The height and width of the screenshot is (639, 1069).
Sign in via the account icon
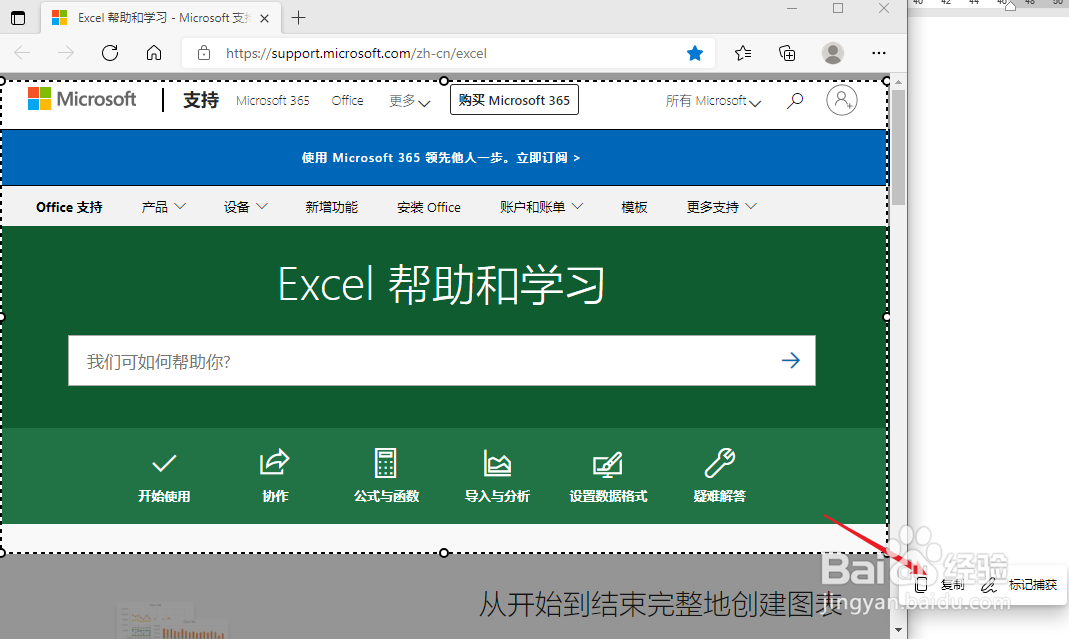click(841, 100)
